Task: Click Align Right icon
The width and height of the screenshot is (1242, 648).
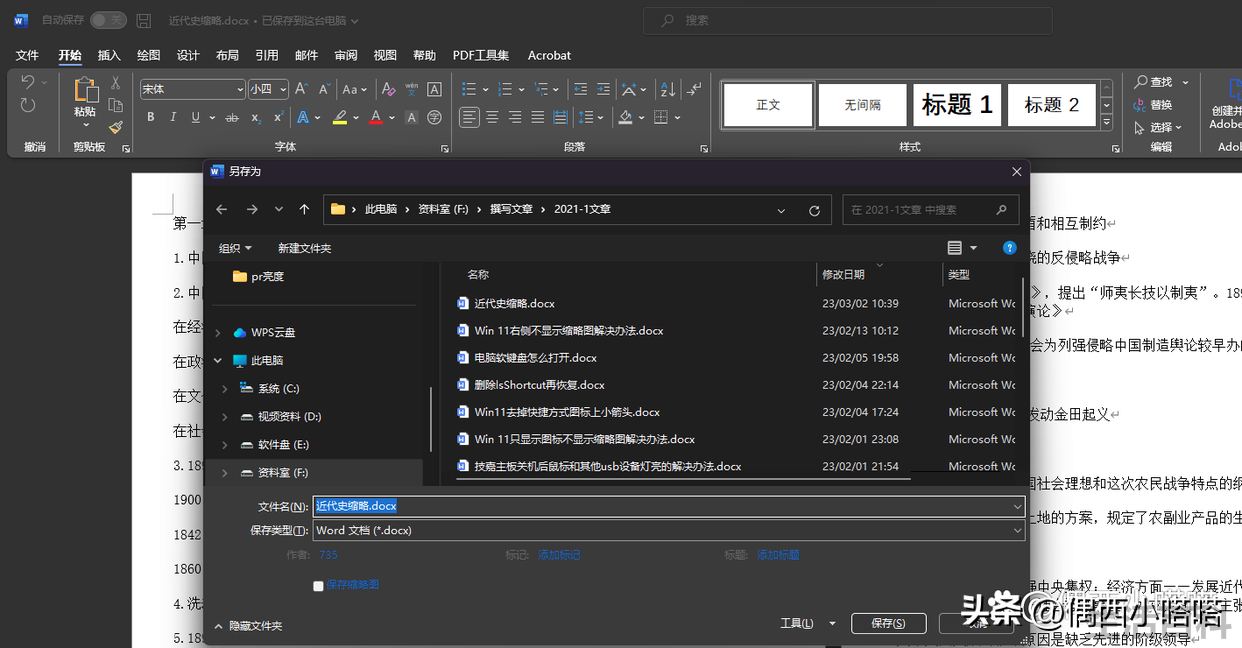Action: tap(515, 117)
